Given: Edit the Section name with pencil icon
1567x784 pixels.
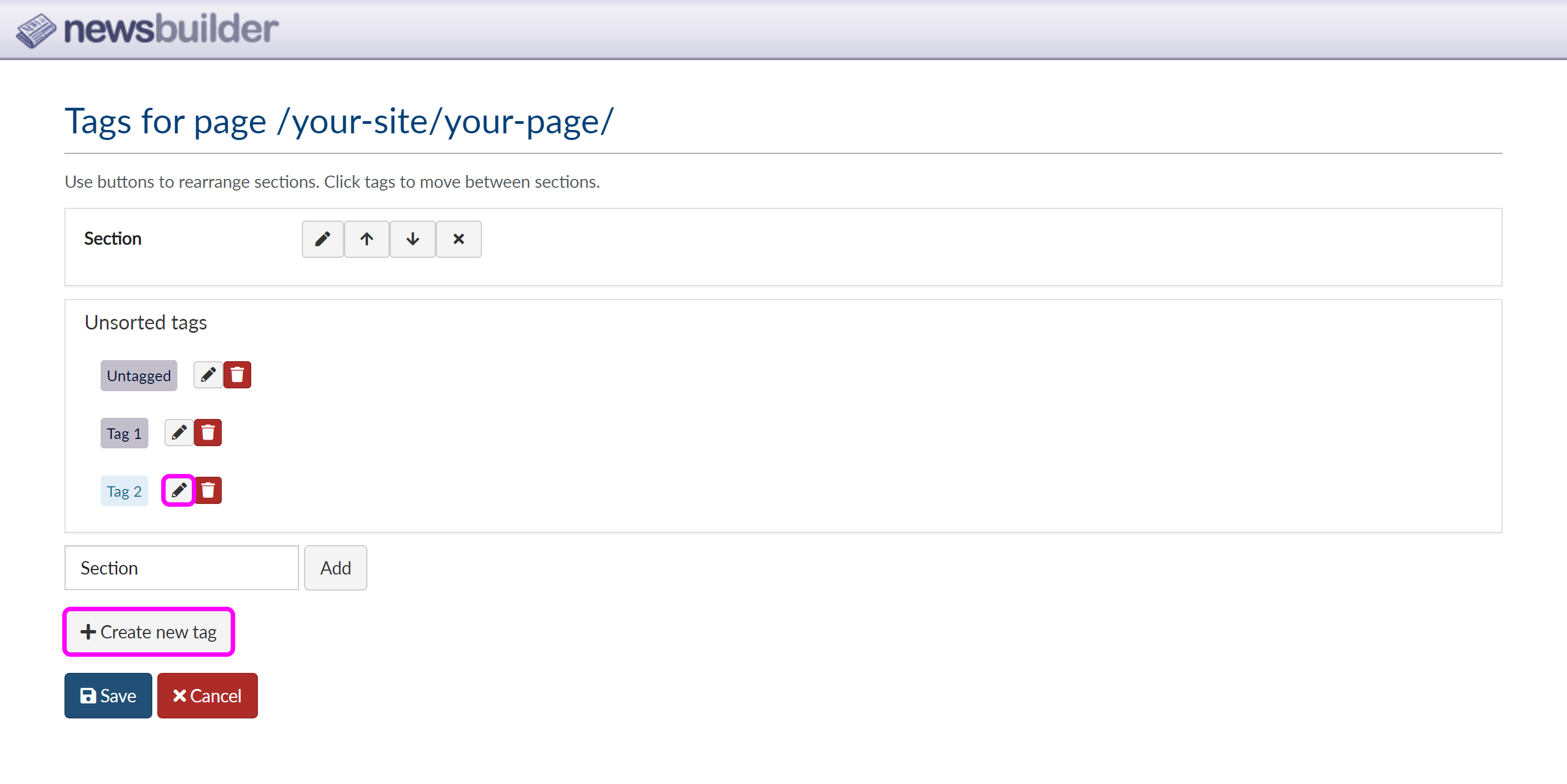Looking at the screenshot, I should pyautogui.click(x=322, y=239).
